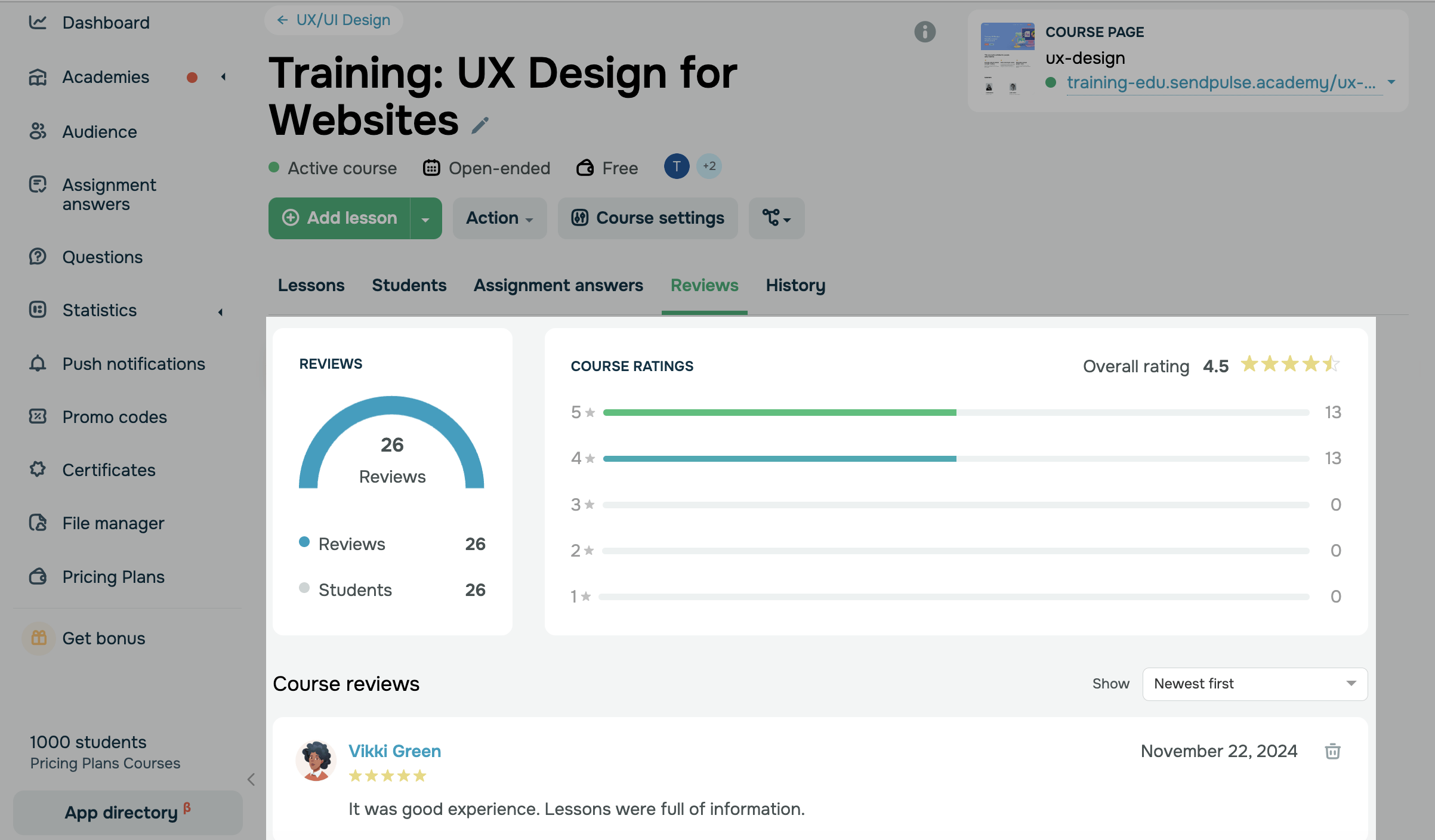The width and height of the screenshot is (1435, 840).
Task: Open the Dashboard sidebar item
Action: [x=106, y=23]
